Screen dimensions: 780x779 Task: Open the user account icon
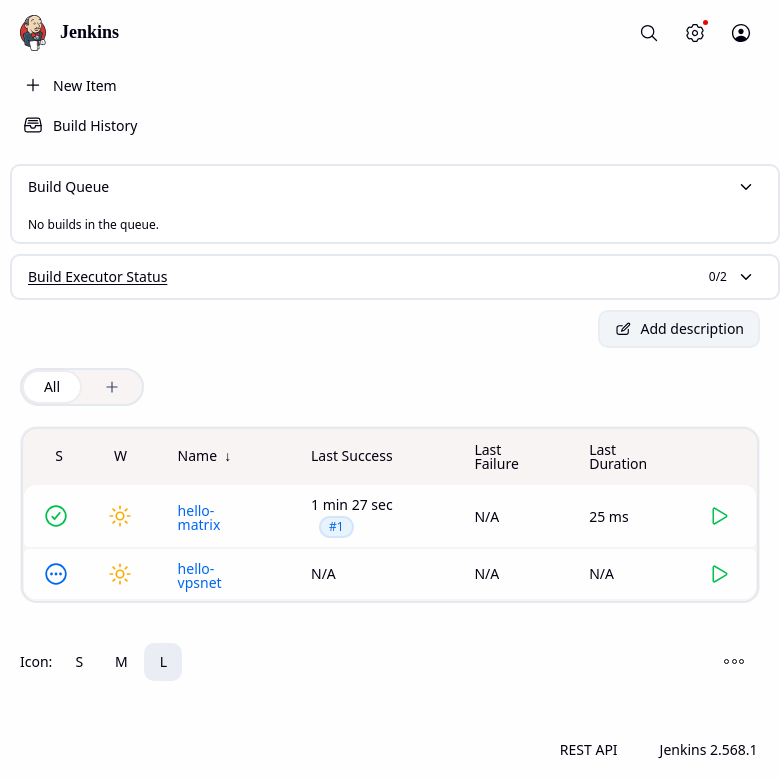click(x=741, y=33)
